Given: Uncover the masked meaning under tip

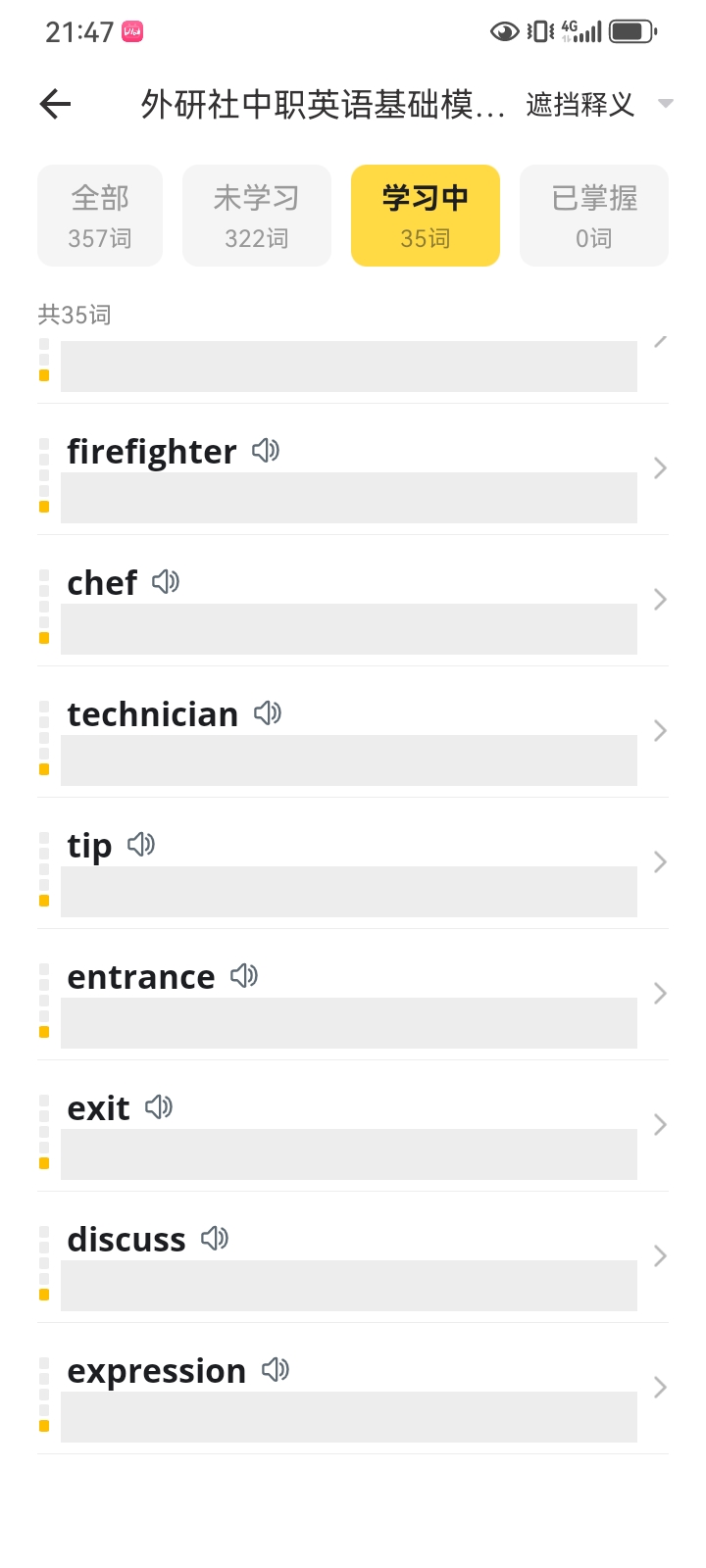Looking at the screenshot, I should (x=349, y=892).
